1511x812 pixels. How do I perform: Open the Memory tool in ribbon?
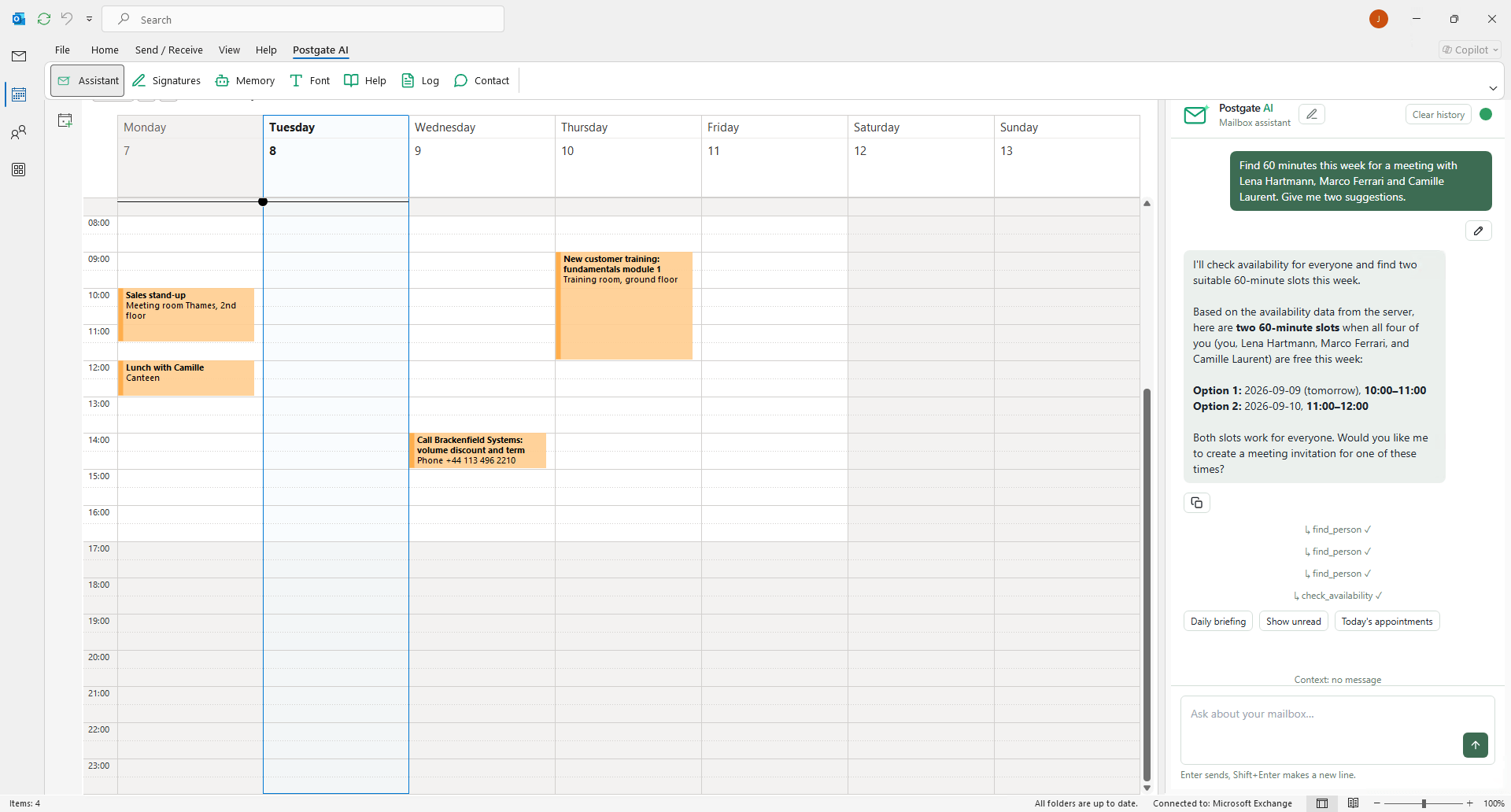[245, 80]
